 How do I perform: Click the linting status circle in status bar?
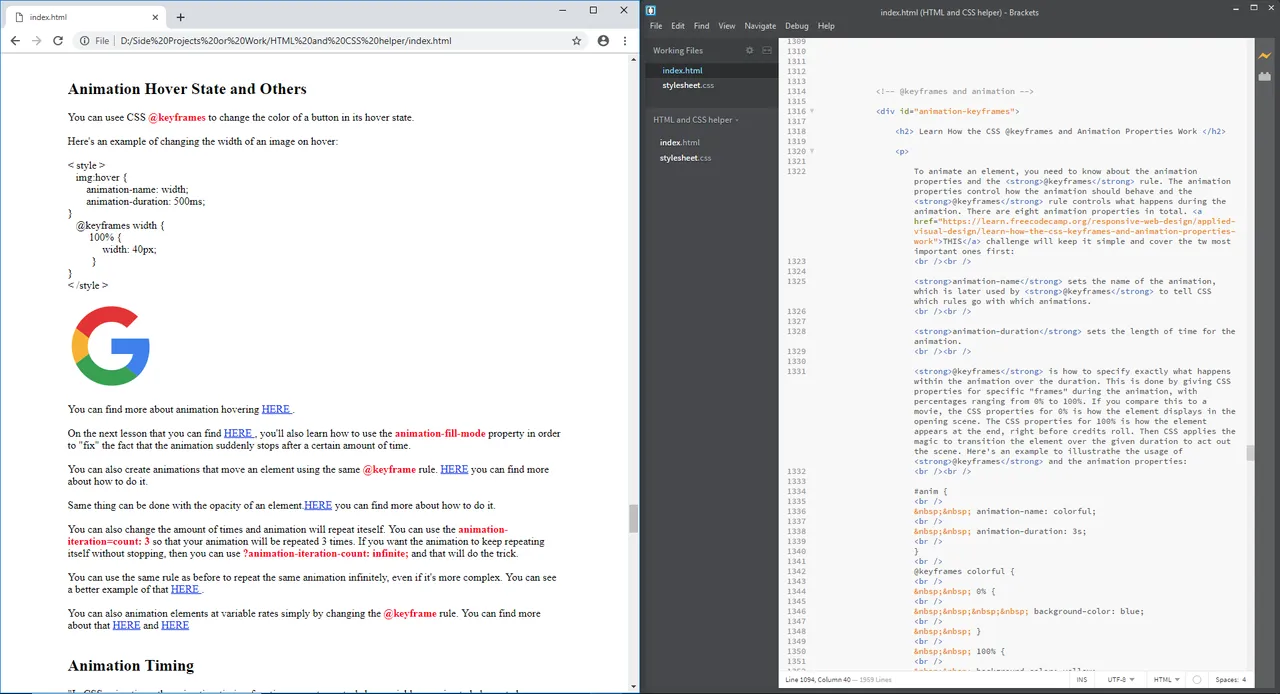[x=1197, y=680]
